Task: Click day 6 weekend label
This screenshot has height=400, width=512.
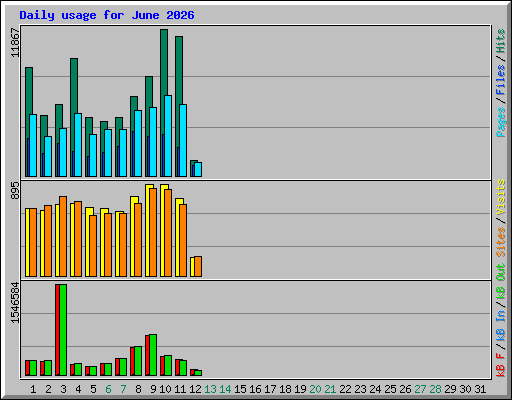Action: [108, 389]
